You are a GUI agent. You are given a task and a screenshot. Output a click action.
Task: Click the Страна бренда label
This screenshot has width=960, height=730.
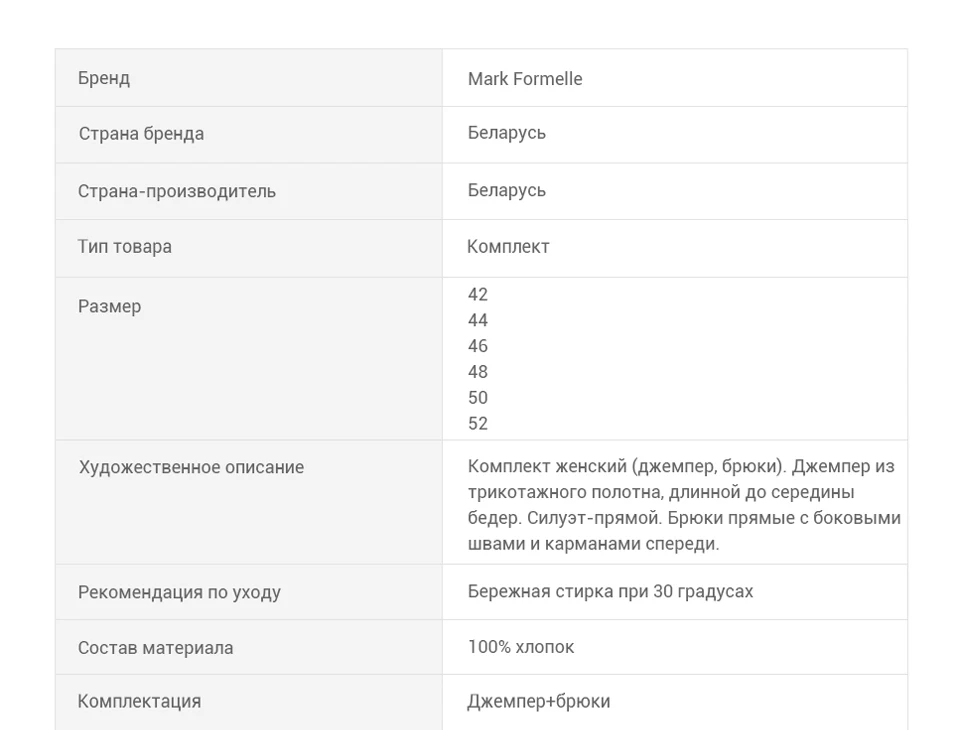pyautogui.click(x=141, y=134)
